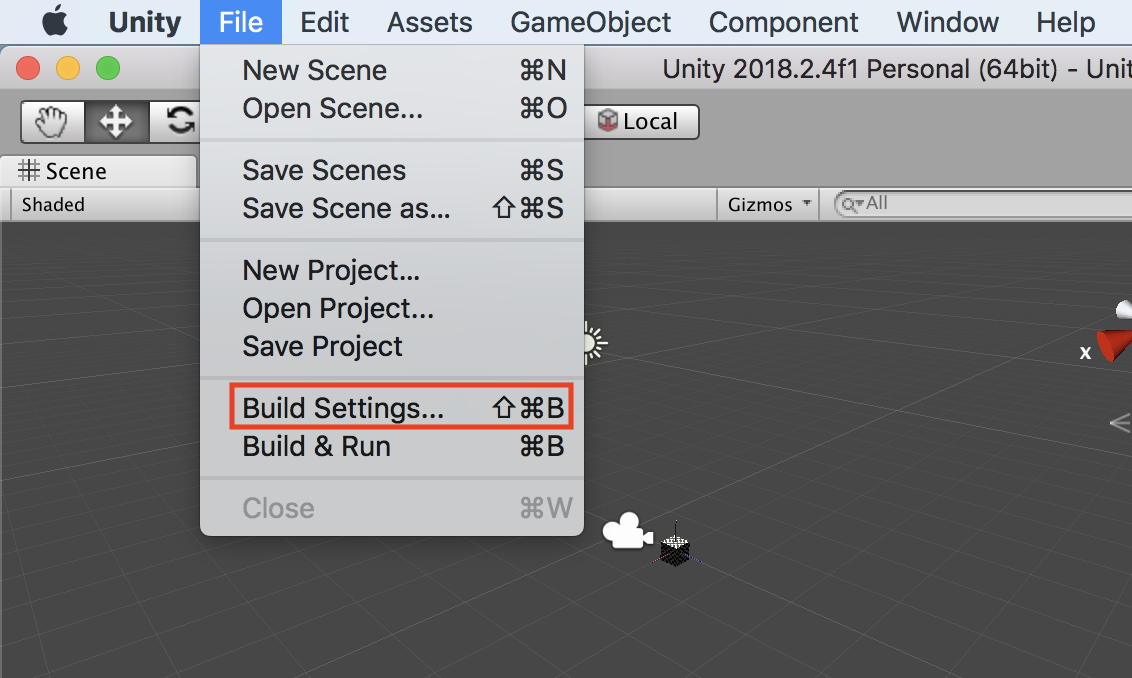Choose Save Scene as... option
The height and width of the screenshot is (678, 1132).
coord(346,208)
